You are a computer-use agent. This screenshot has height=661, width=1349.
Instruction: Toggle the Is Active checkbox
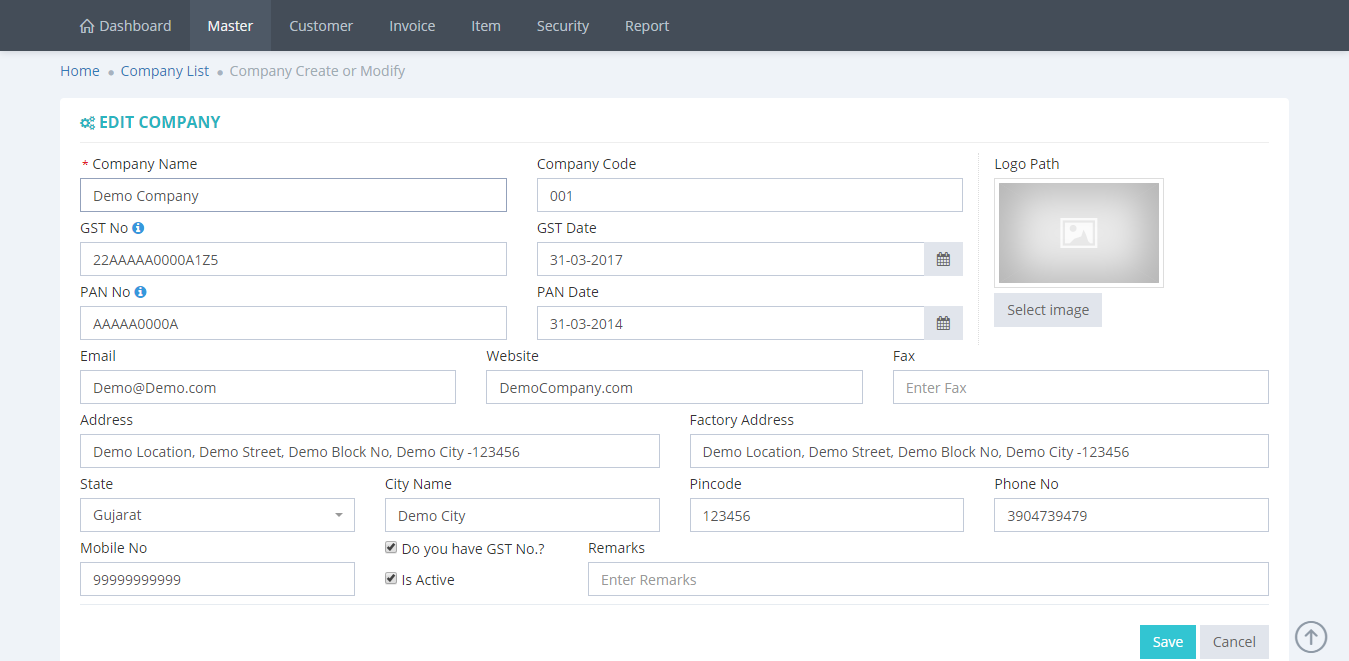pyautogui.click(x=391, y=579)
